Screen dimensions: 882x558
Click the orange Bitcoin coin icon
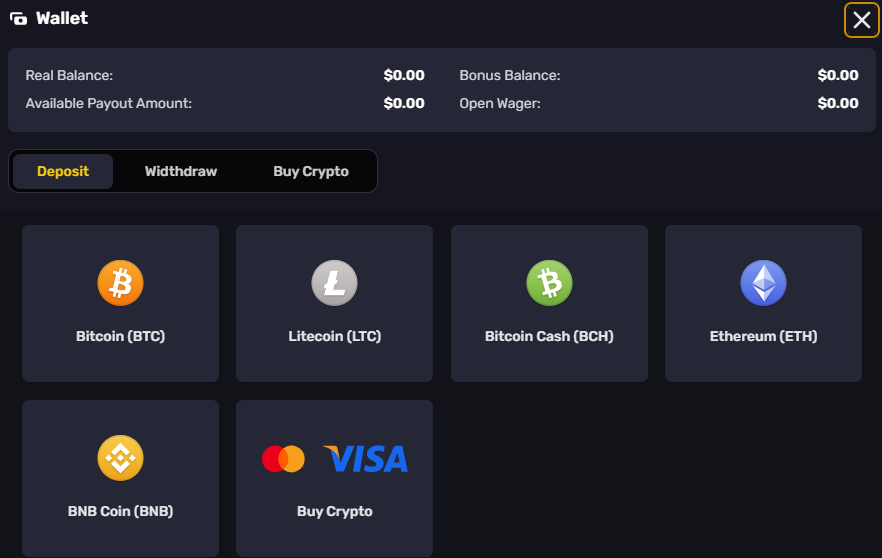point(120,283)
